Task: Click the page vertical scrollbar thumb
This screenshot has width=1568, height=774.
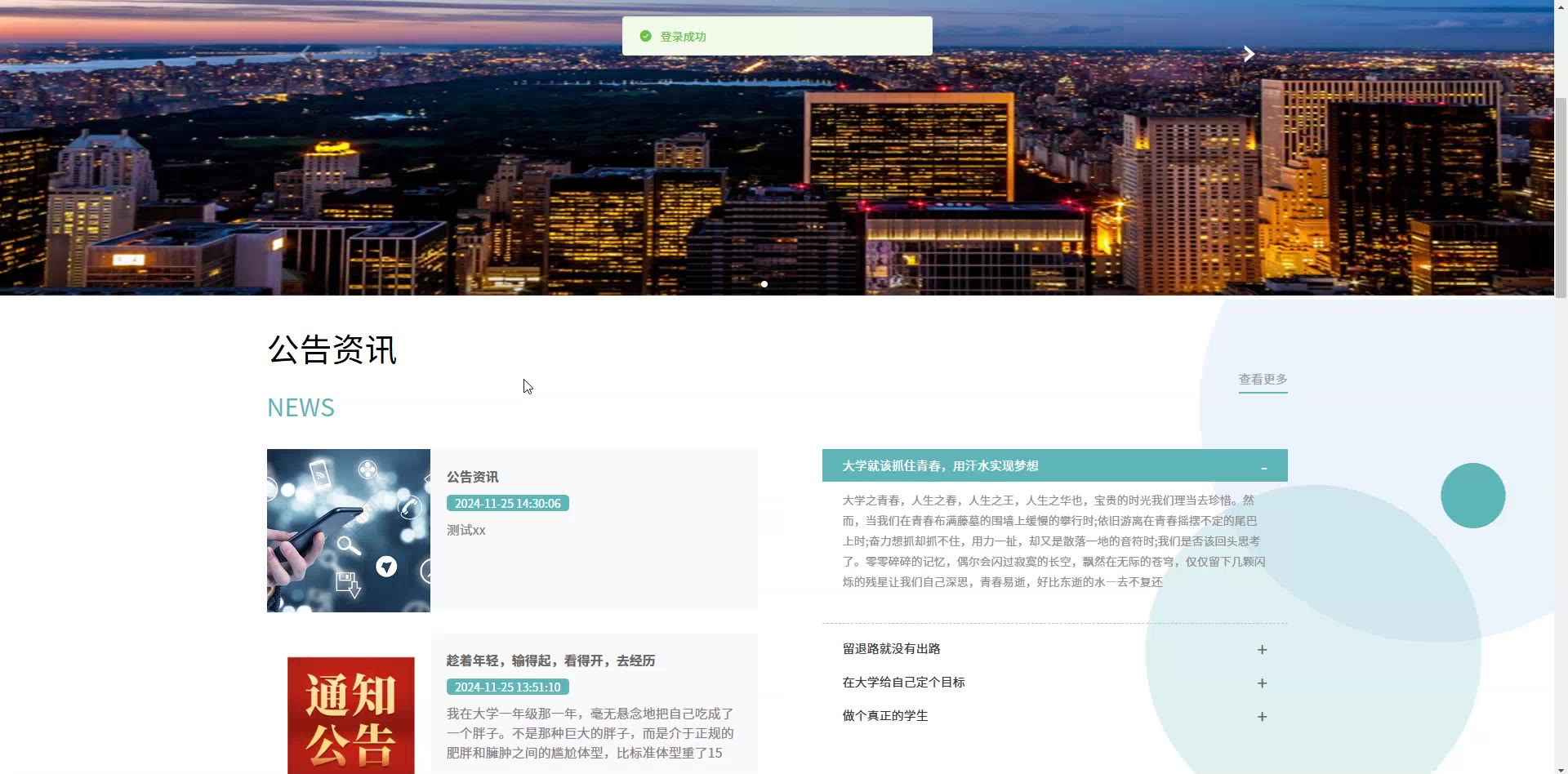Action: [1561, 198]
